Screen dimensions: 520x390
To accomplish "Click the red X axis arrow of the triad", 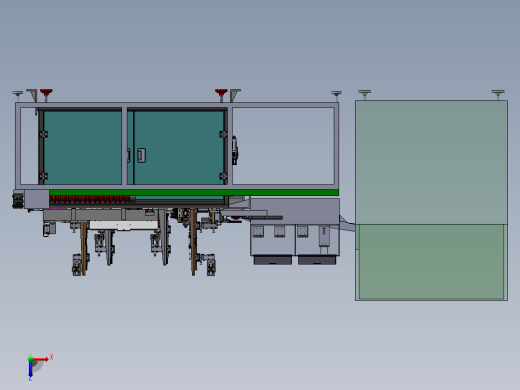I will click(41, 359).
